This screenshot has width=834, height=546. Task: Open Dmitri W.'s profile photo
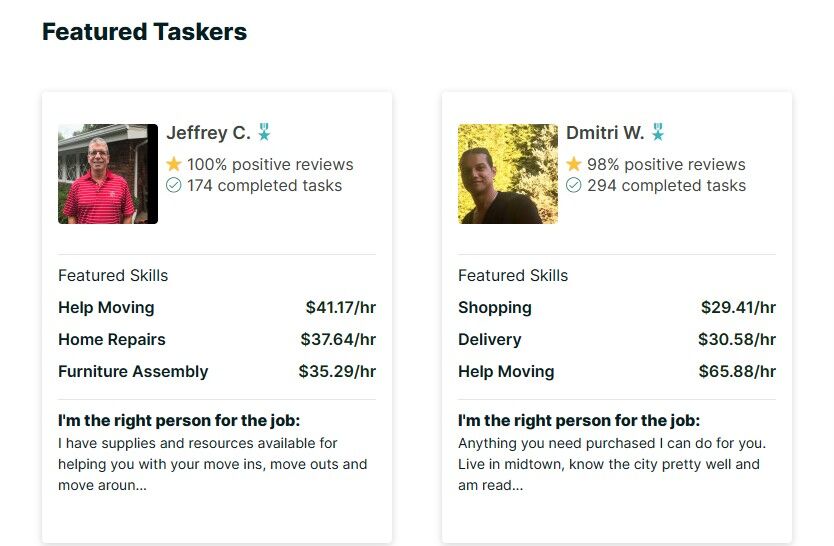[508, 174]
